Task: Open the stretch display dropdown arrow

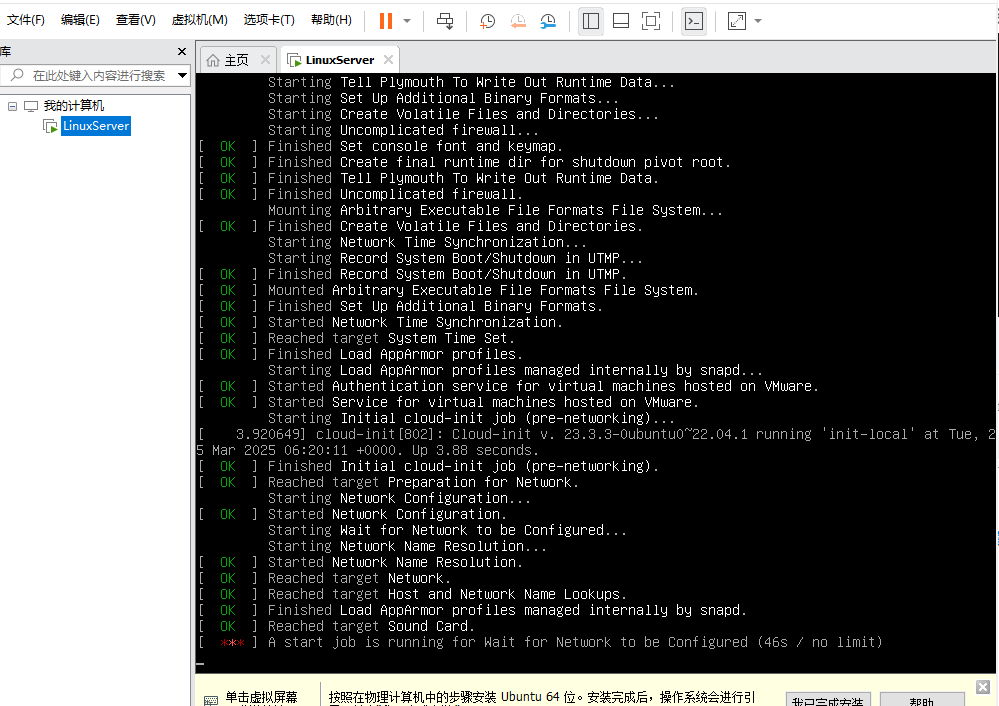Action: (758, 21)
